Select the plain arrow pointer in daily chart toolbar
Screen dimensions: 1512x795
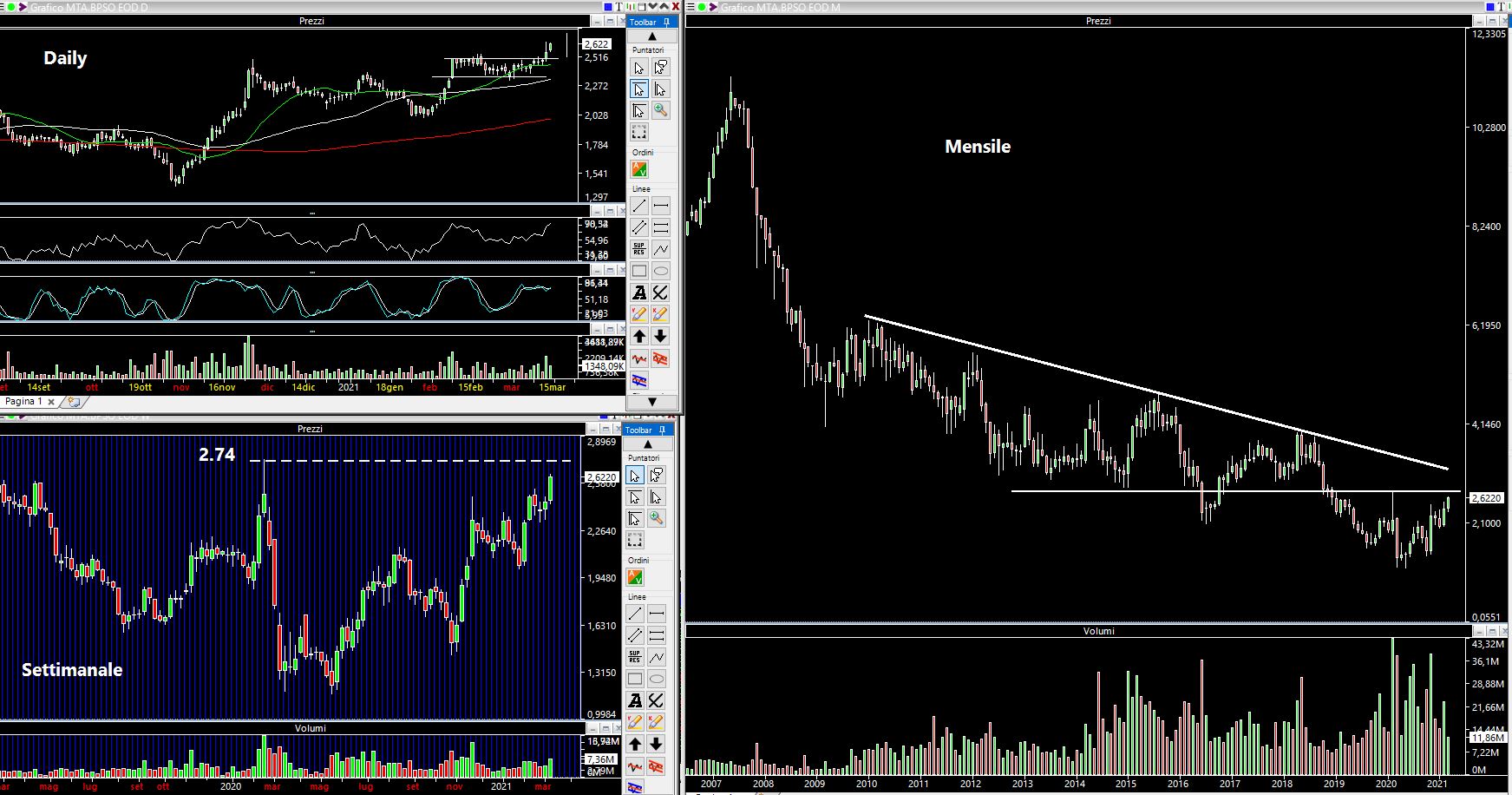pos(639,68)
